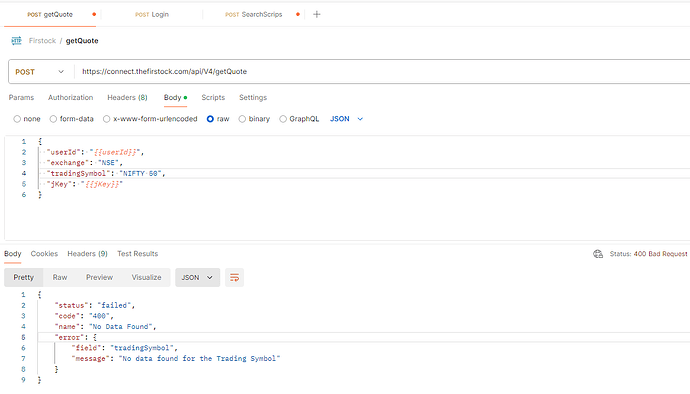Open the Test Results tab
The height and width of the screenshot is (394, 690).
[x=137, y=254]
